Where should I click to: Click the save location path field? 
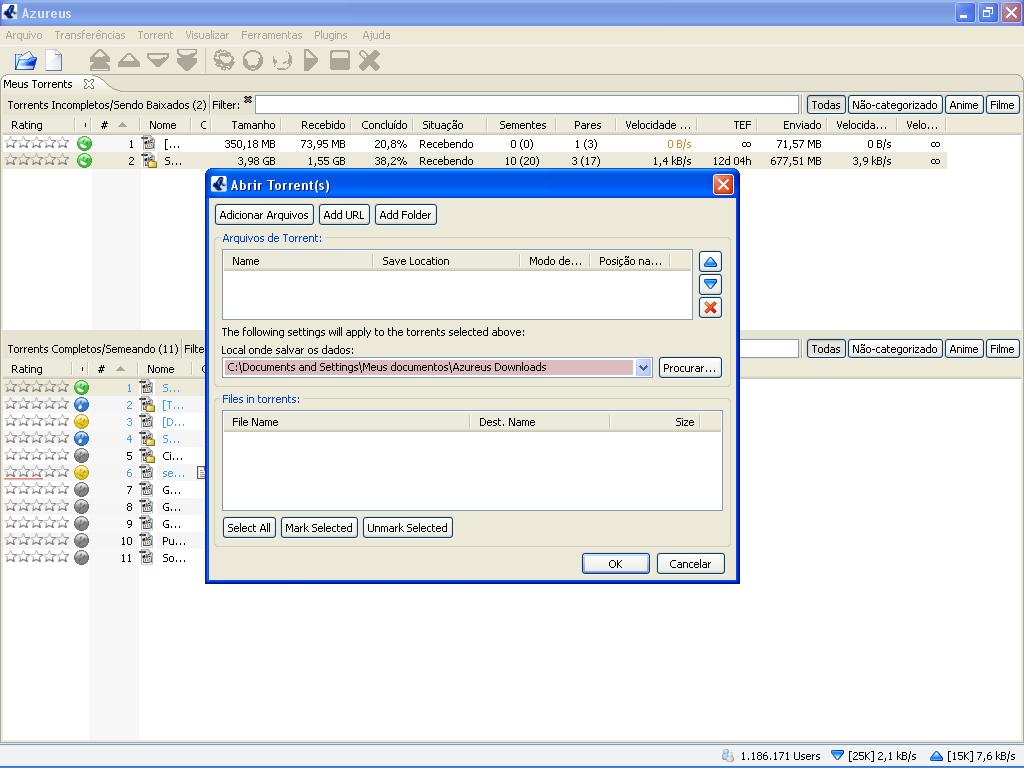[x=428, y=368]
